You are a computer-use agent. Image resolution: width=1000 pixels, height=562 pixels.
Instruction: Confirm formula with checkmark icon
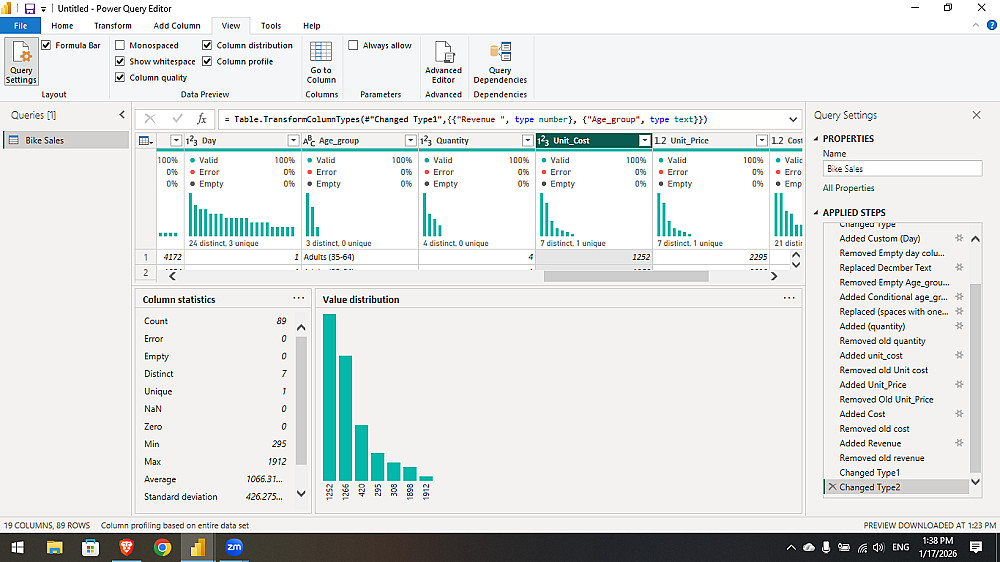(x=177, y=119)
